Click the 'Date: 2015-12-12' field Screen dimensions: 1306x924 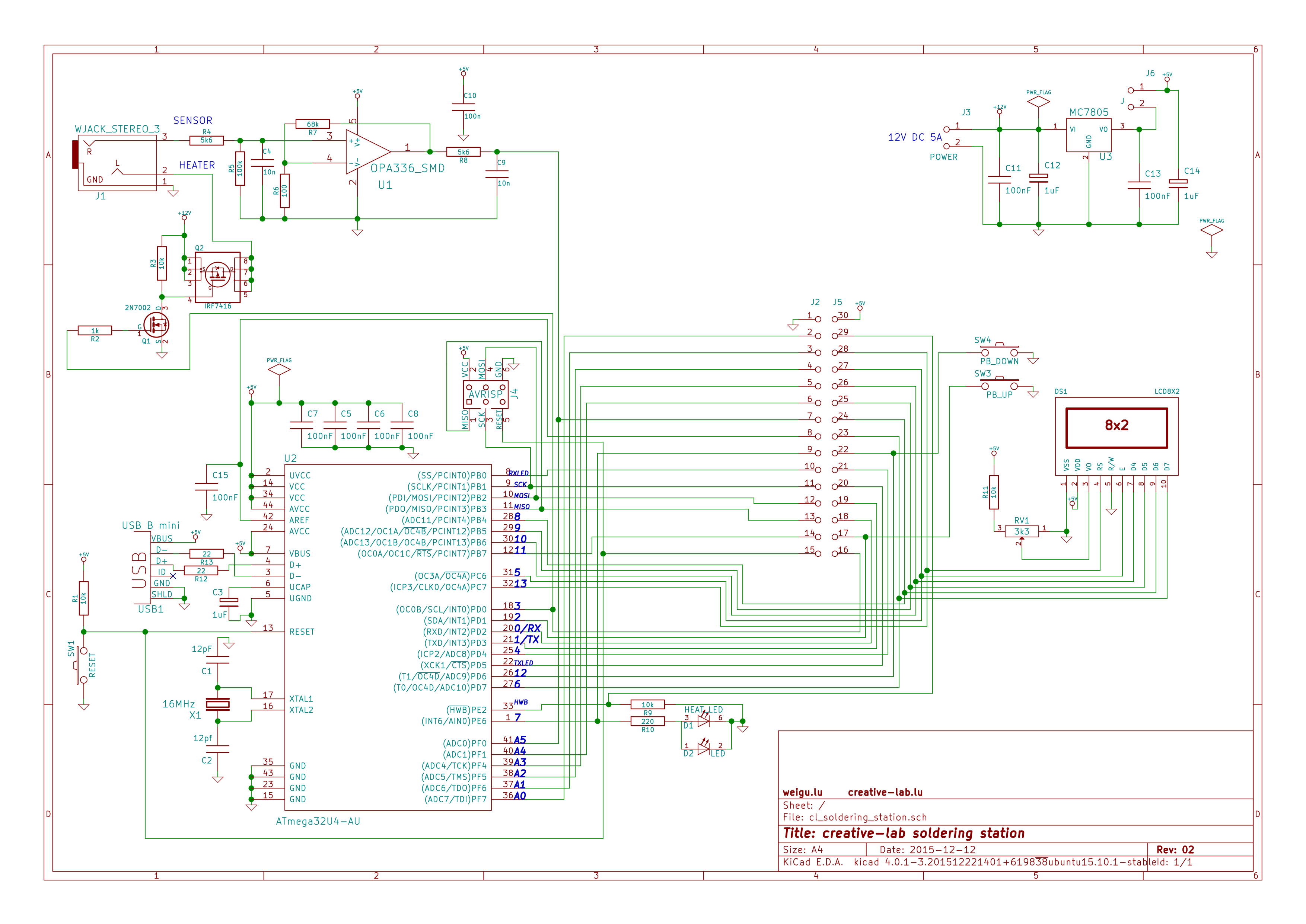pyautogui.click(x=928, y=850)
